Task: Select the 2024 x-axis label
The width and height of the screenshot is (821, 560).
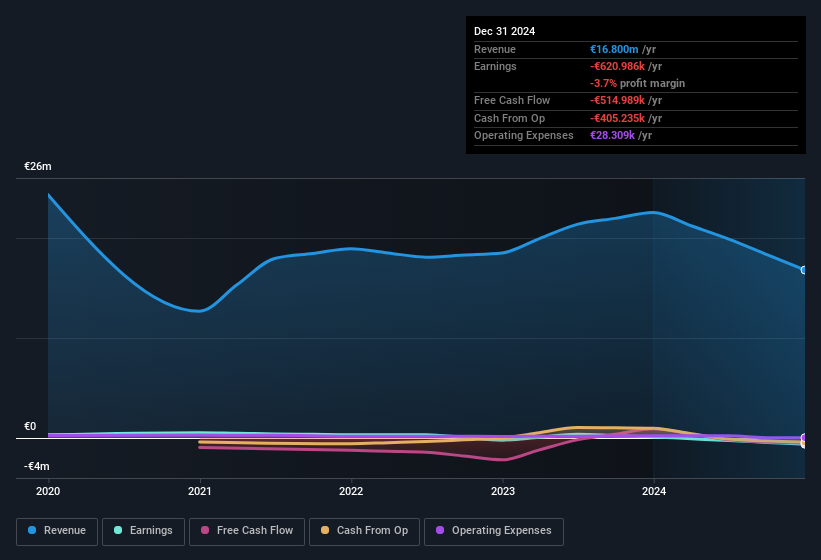Action: [654, 491]
